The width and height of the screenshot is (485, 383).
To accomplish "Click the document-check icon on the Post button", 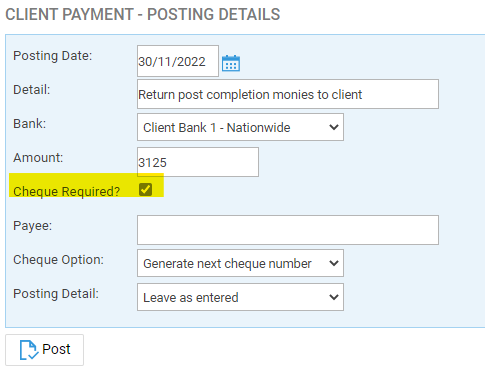I will (x=29, y=350).
